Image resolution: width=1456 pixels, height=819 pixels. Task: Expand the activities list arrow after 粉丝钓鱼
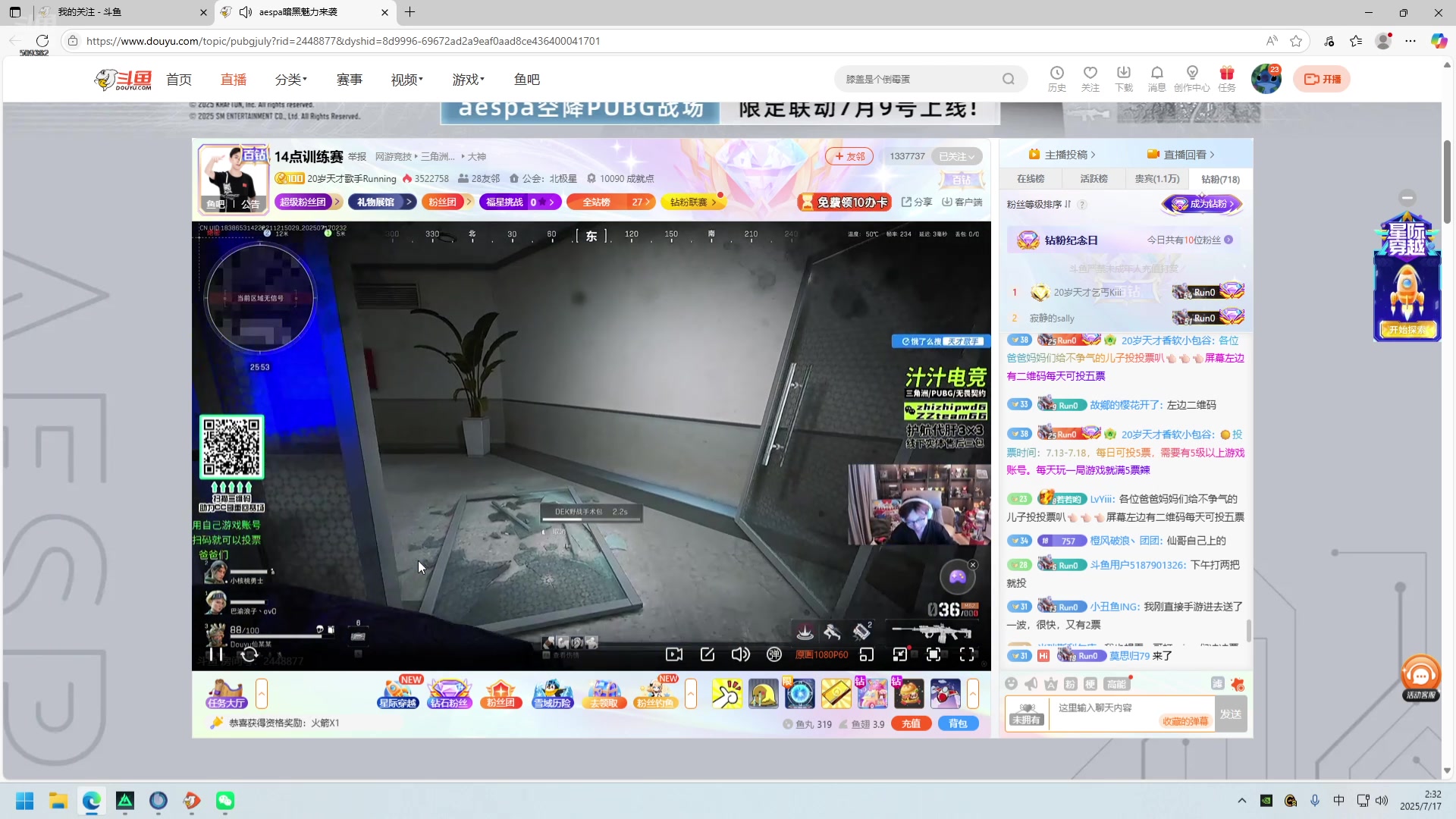point(691,694)
